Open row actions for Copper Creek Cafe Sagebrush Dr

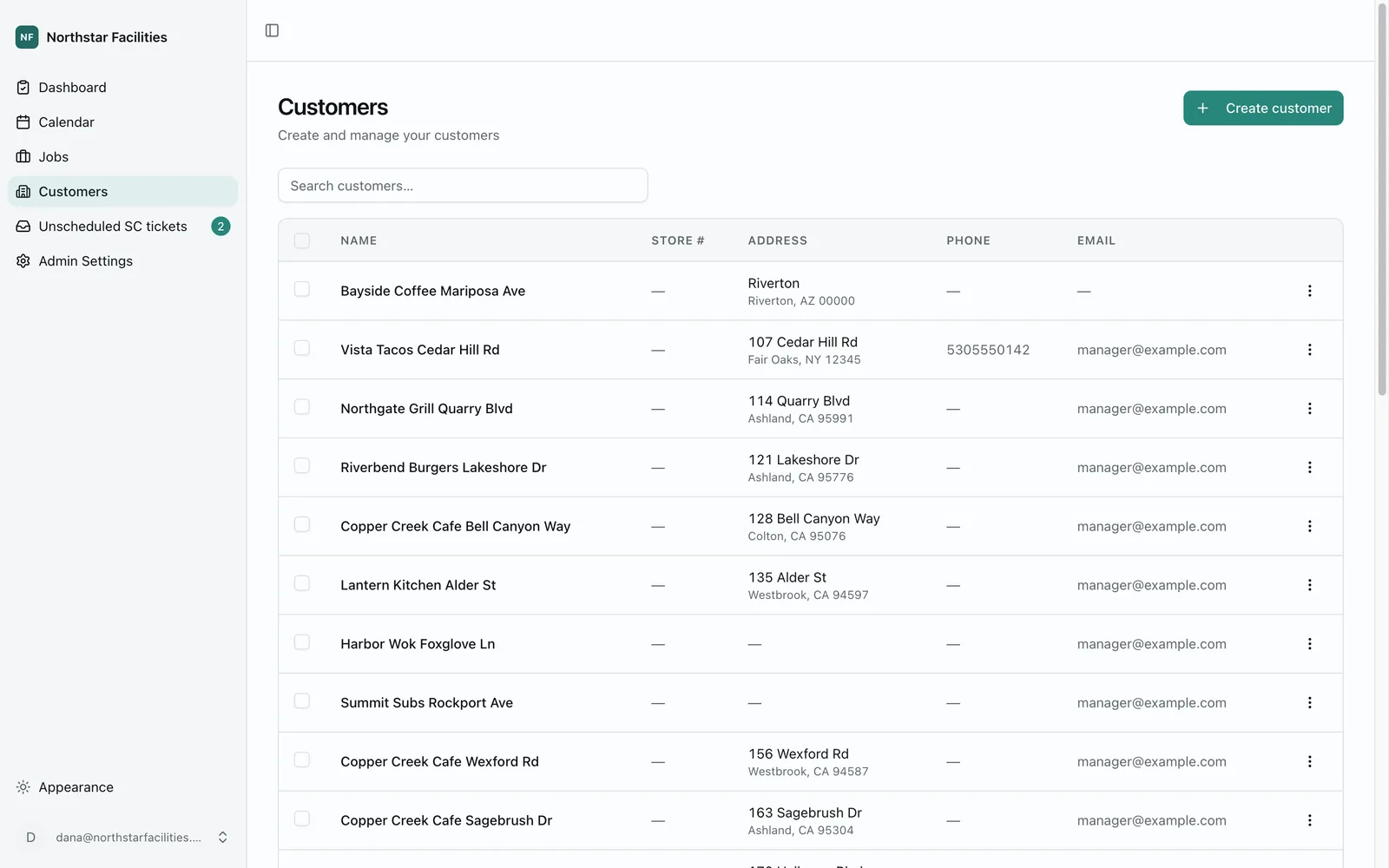(1309, 820)
